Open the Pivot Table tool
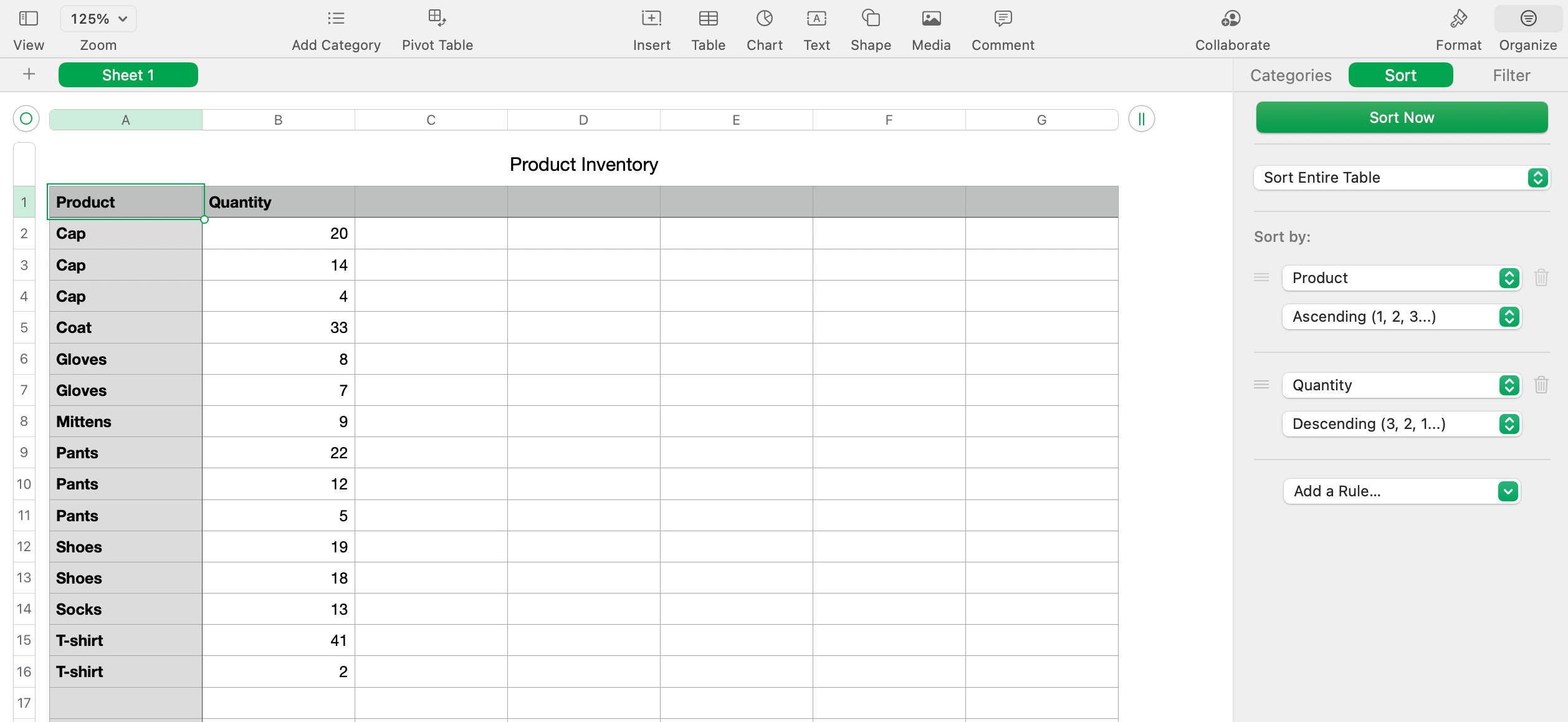Viewport: 1568px width, 722px height. click(x=437, y=19)
